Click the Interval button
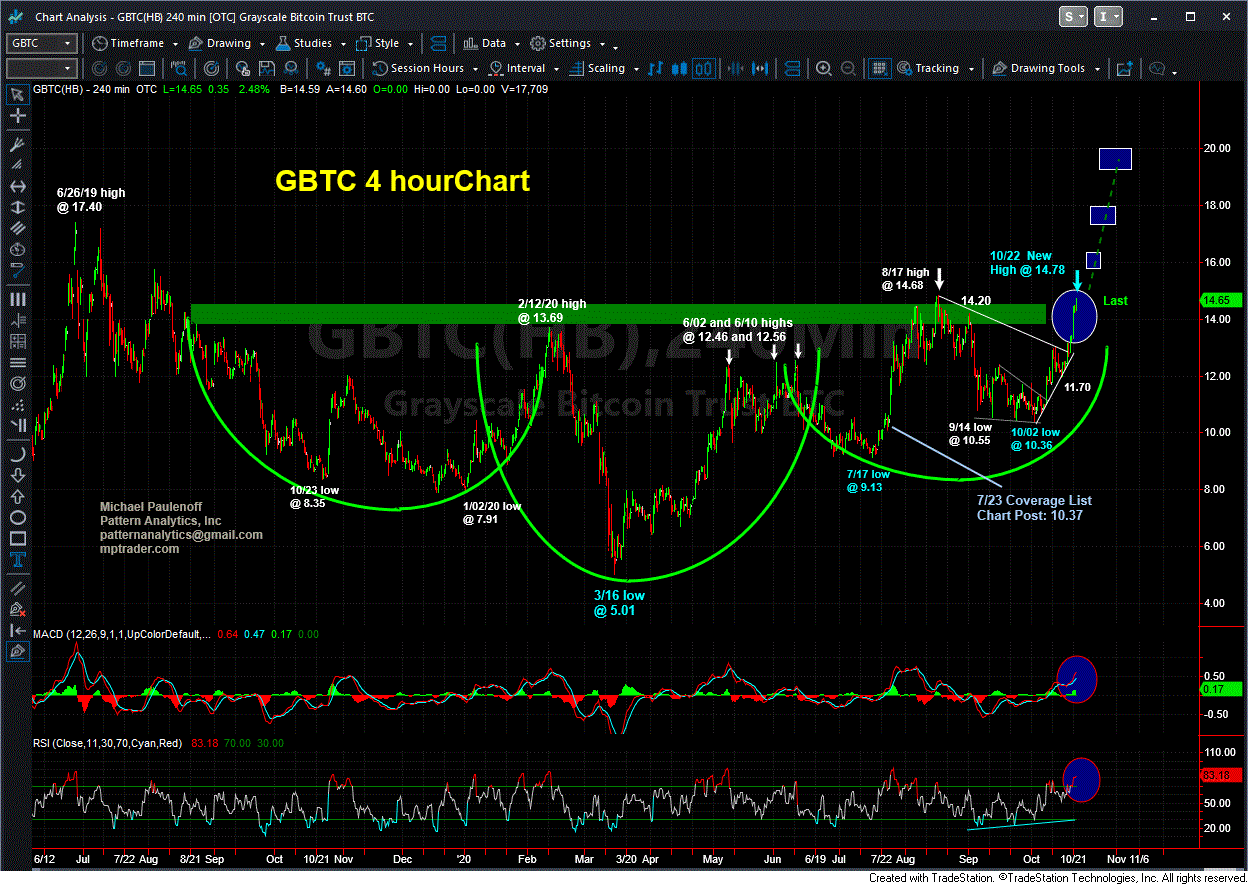 click(516, 68)
